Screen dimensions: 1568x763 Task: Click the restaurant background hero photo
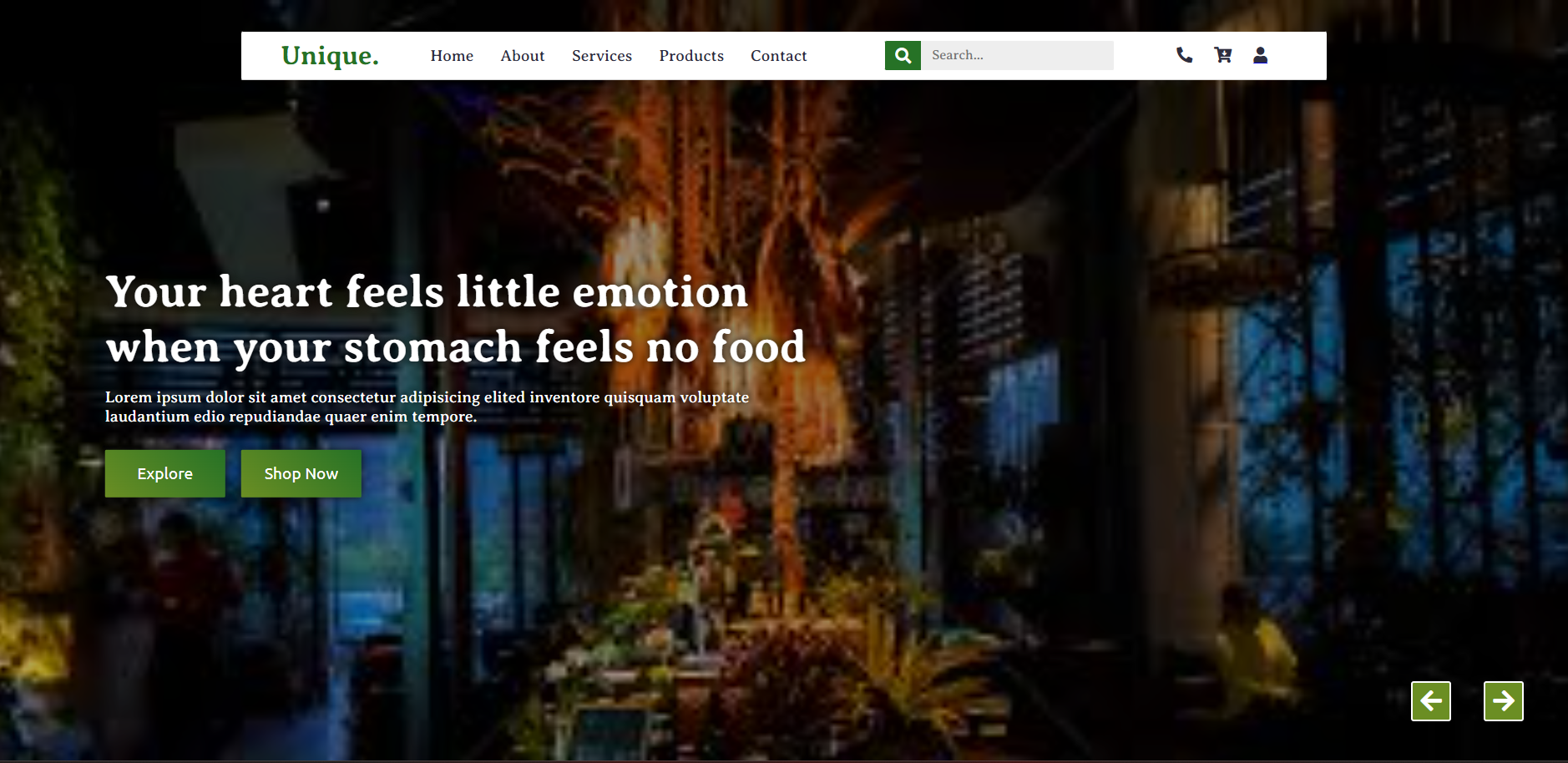[1002, 501]
